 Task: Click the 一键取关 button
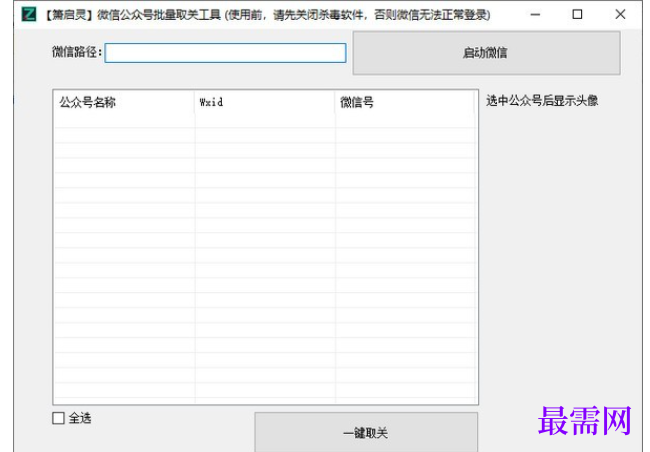point(366,433)
